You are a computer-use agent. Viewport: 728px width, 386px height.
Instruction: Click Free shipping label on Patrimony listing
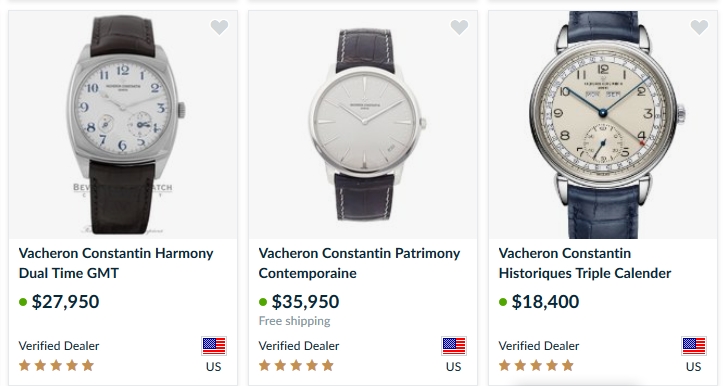pos(294,321)
